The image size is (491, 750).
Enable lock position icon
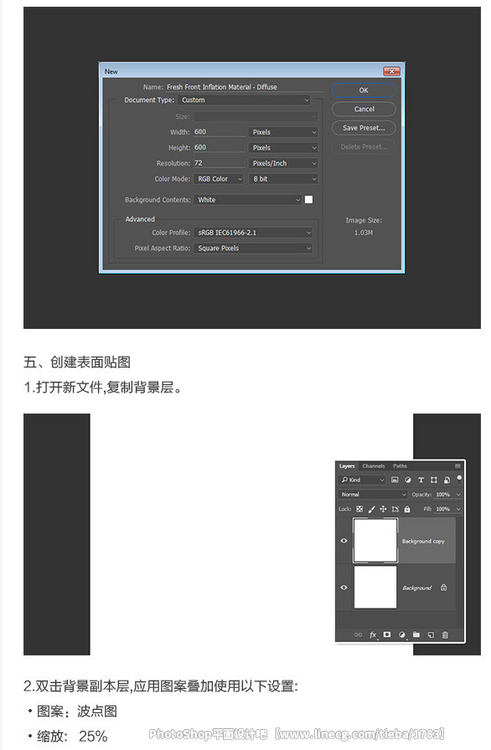(383, 509)
